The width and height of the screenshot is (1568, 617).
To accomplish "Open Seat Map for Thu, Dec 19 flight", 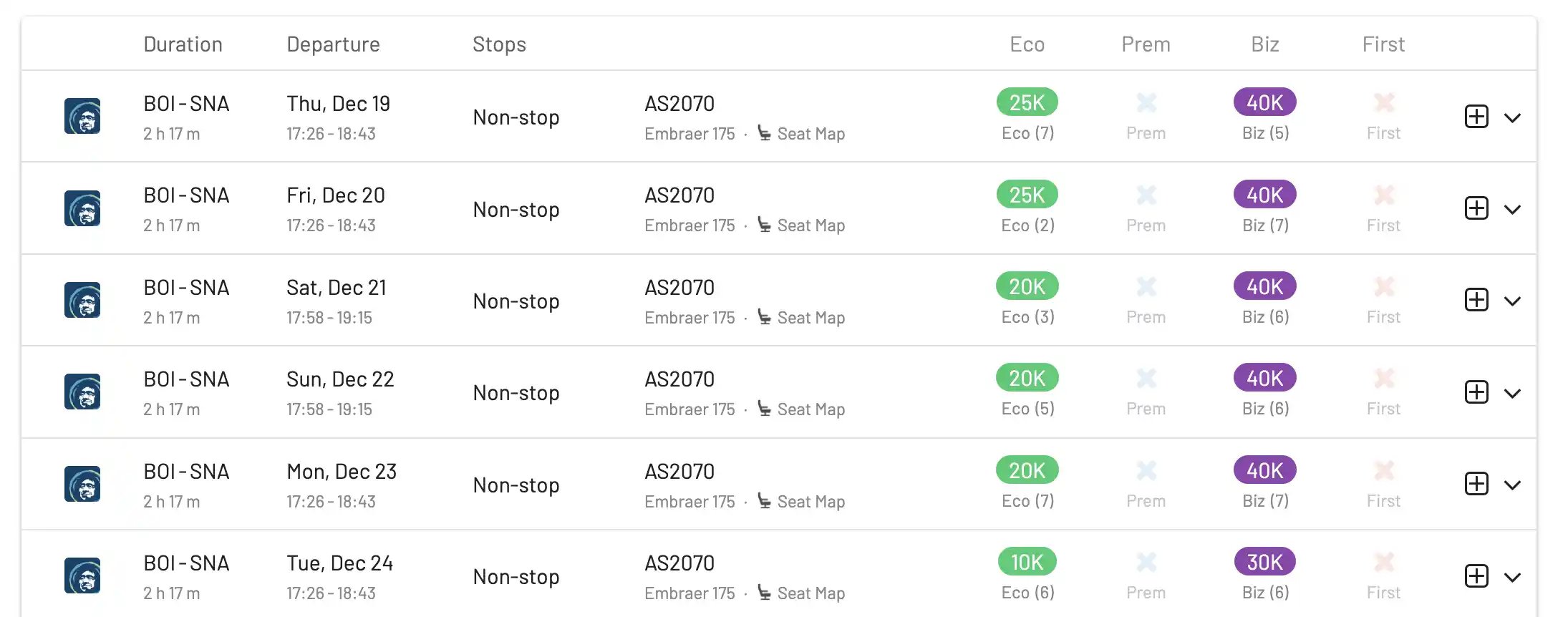I will click(810, 134).
